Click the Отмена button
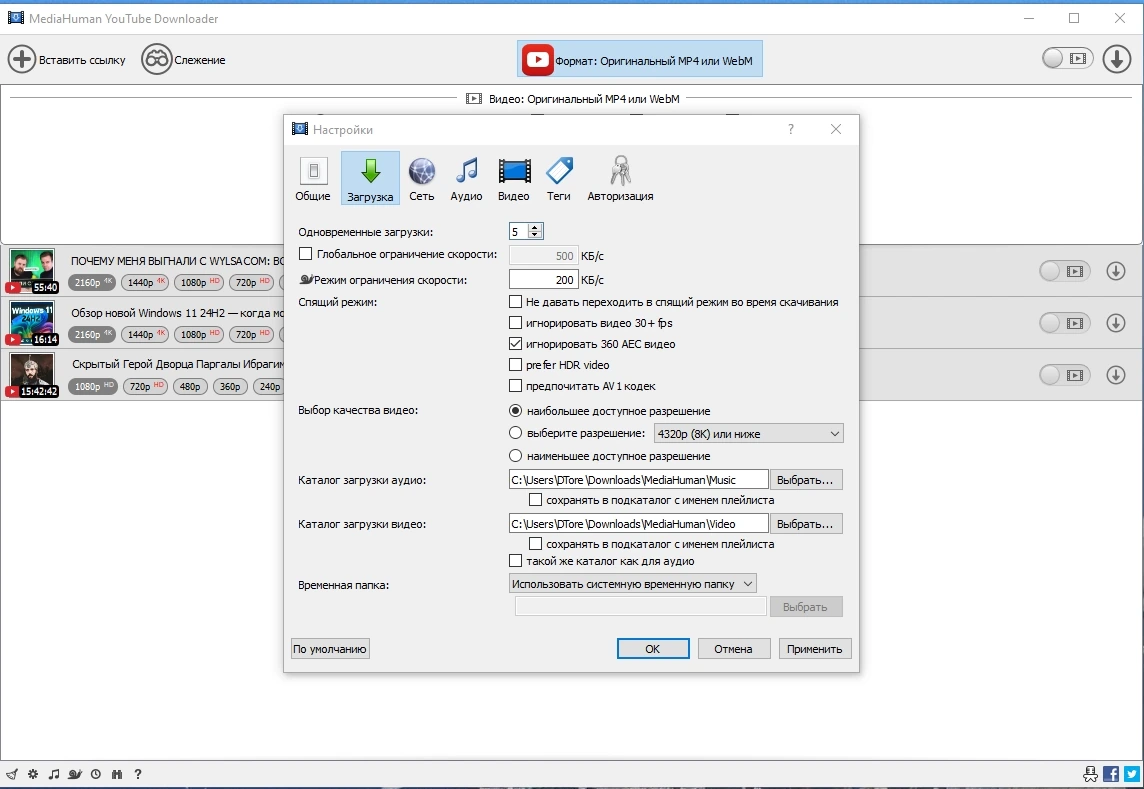Viewport: 1144px width, 789px height. [733, 649]
